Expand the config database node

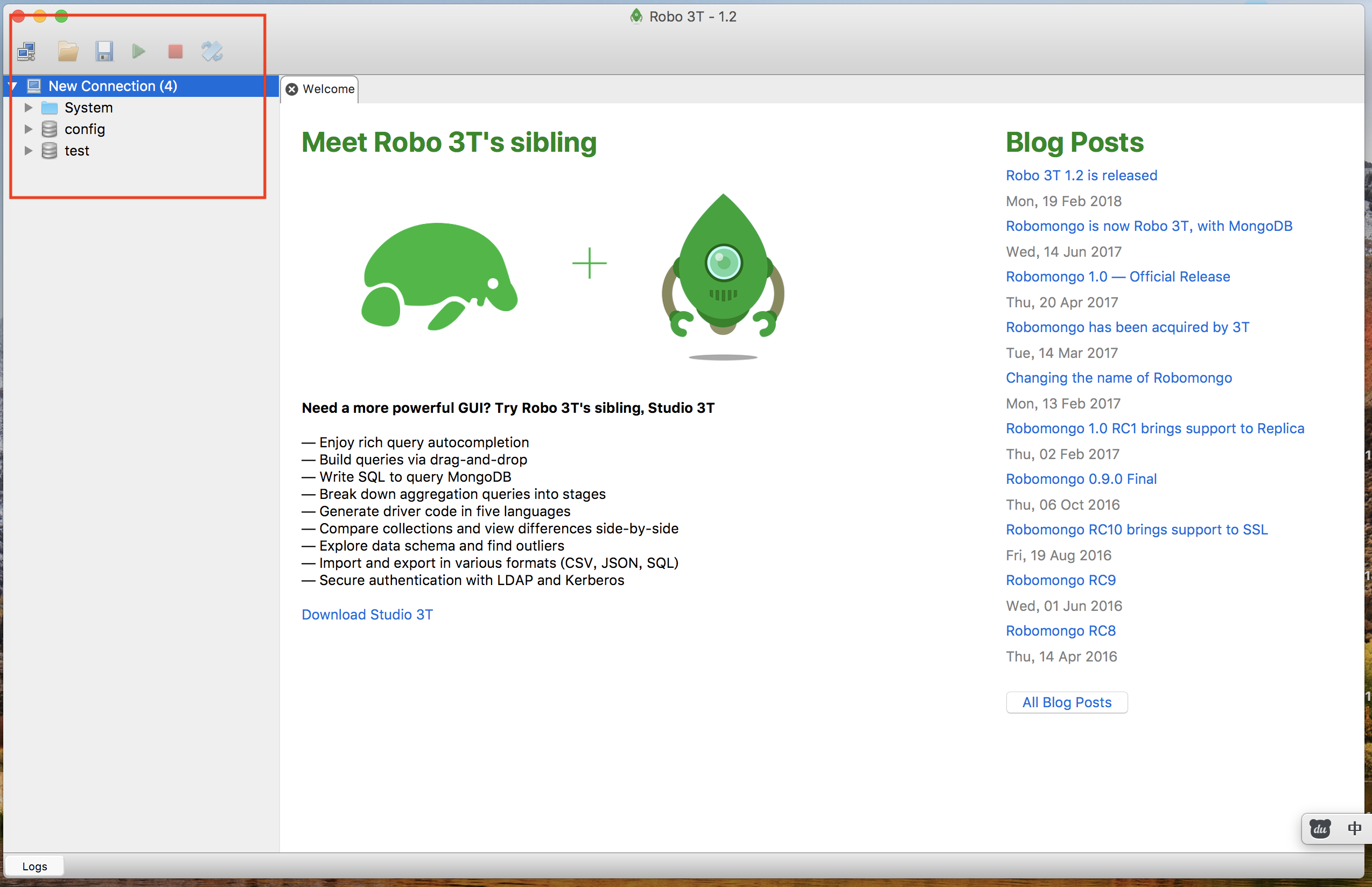click(x=28, y=129)
